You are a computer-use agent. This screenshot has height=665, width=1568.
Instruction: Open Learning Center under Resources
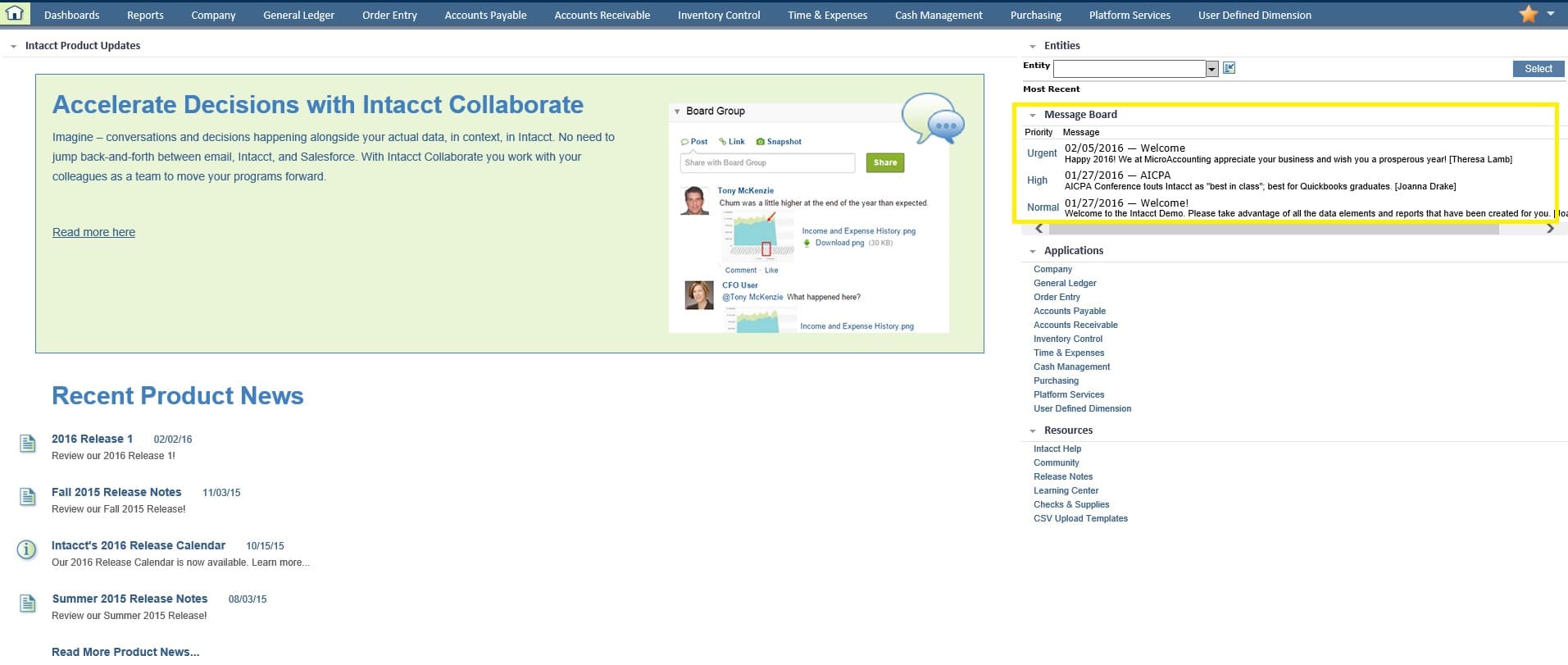[x=1066, y=490]
